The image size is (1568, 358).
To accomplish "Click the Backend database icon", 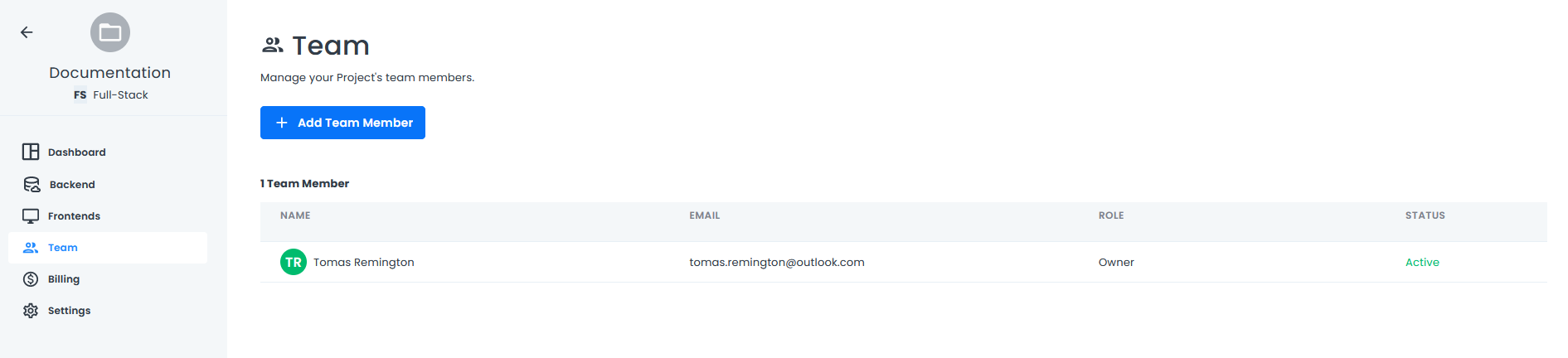I will coord(32,184).
